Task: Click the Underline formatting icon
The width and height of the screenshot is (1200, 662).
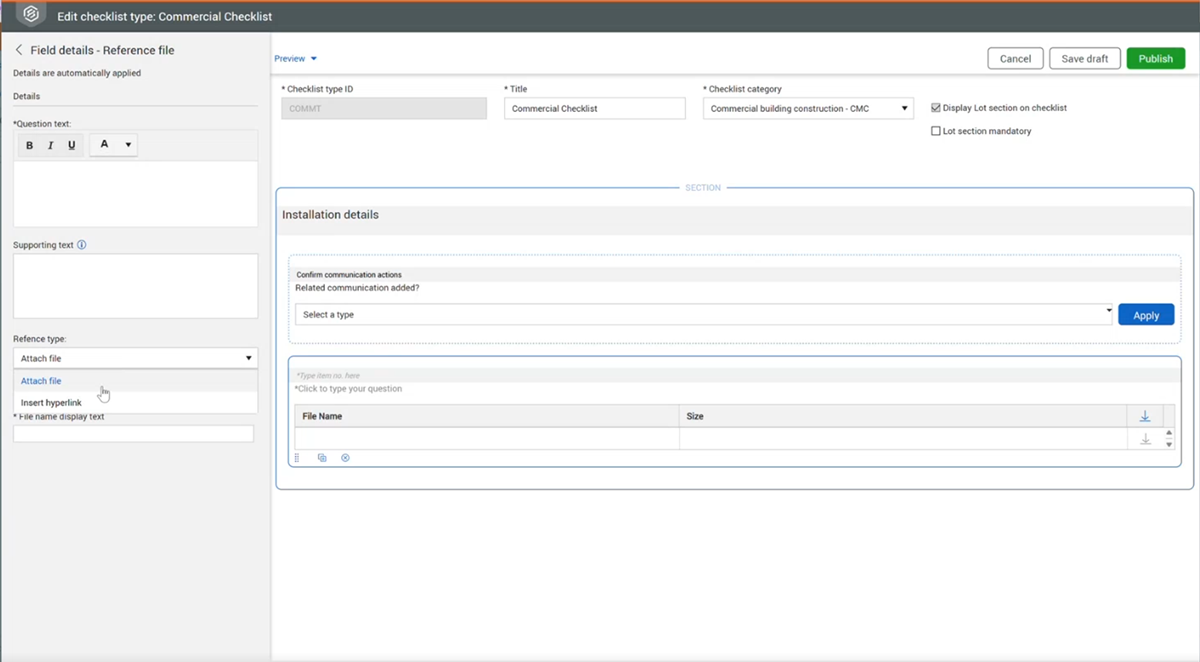Action: coord(71,146)
